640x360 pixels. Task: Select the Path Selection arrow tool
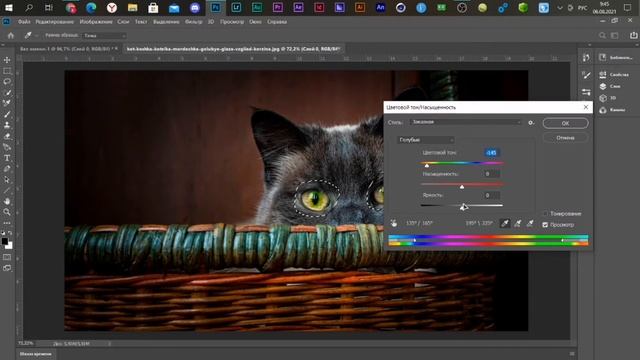pos(7,180)
